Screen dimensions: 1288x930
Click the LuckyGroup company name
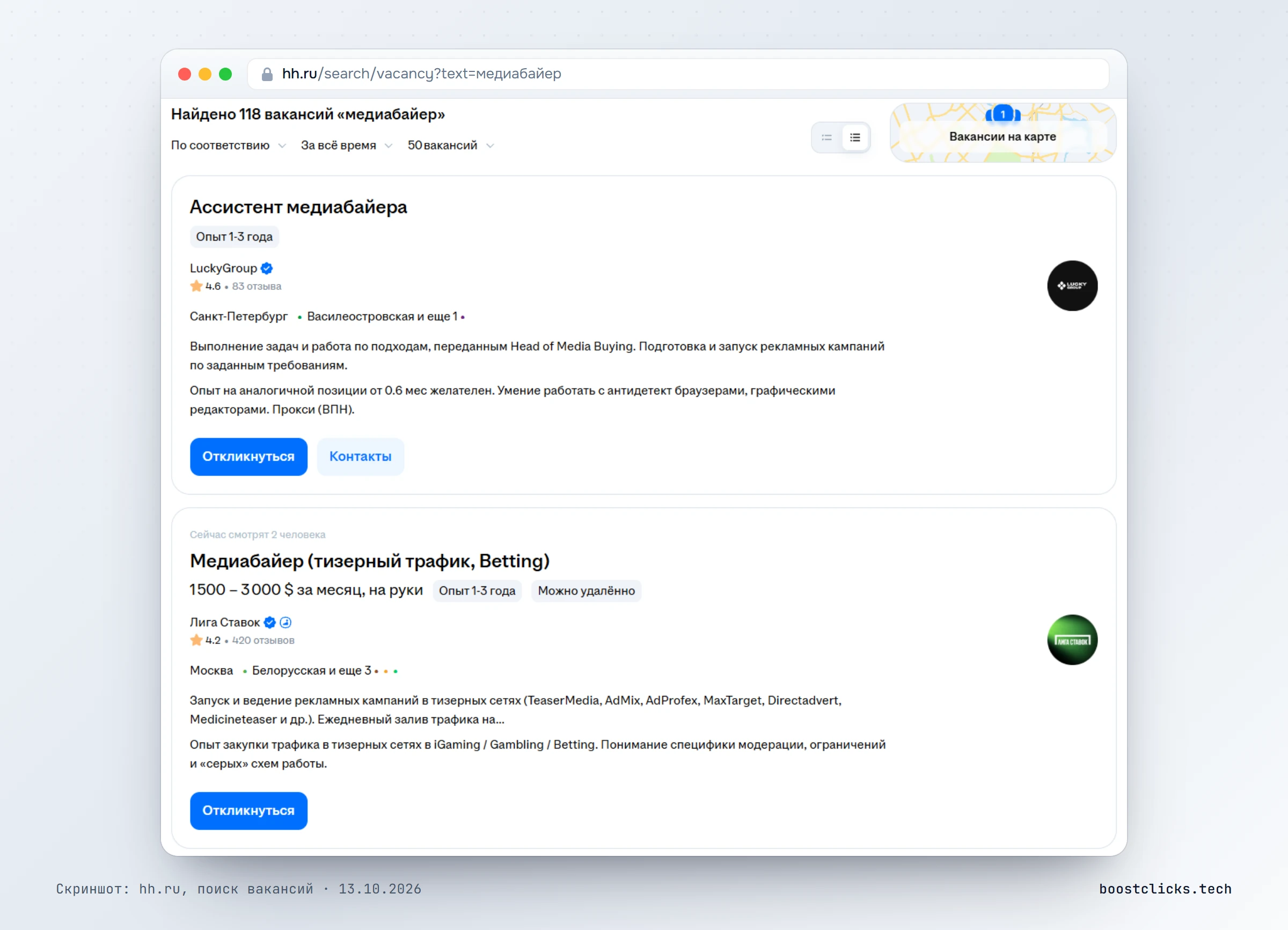tap(223, 268)
